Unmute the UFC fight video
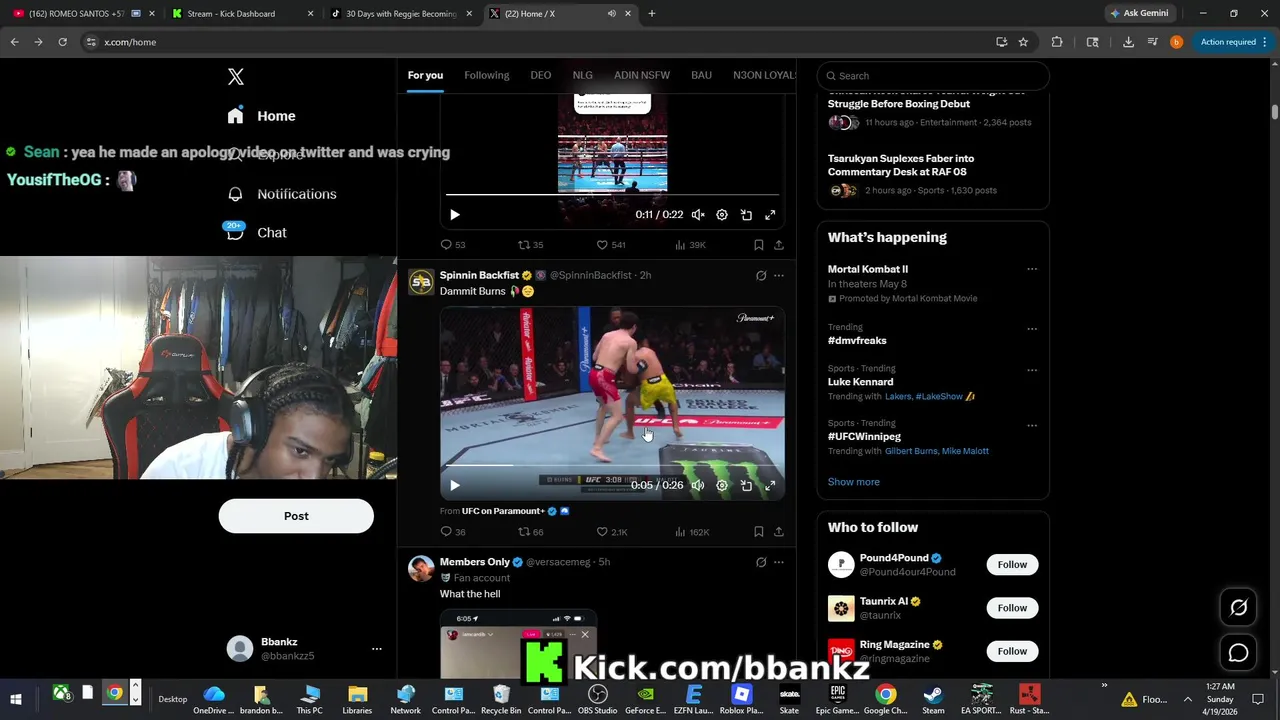Screen dimensions: 1280x720 coord(698,485)
